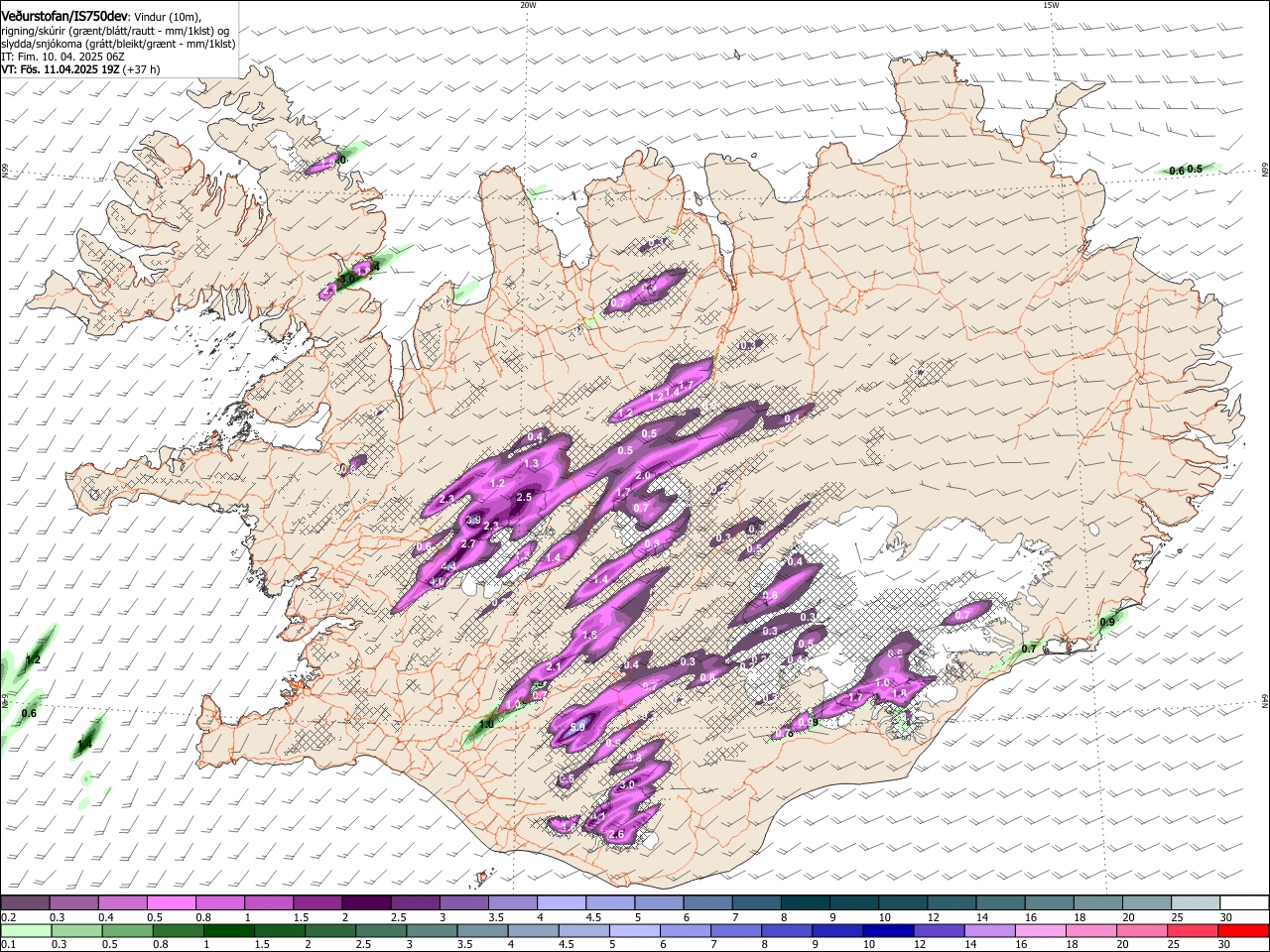Click the 2.1 precipitation value on the map
The image size is (1270, 952).
tap(554, 665)
